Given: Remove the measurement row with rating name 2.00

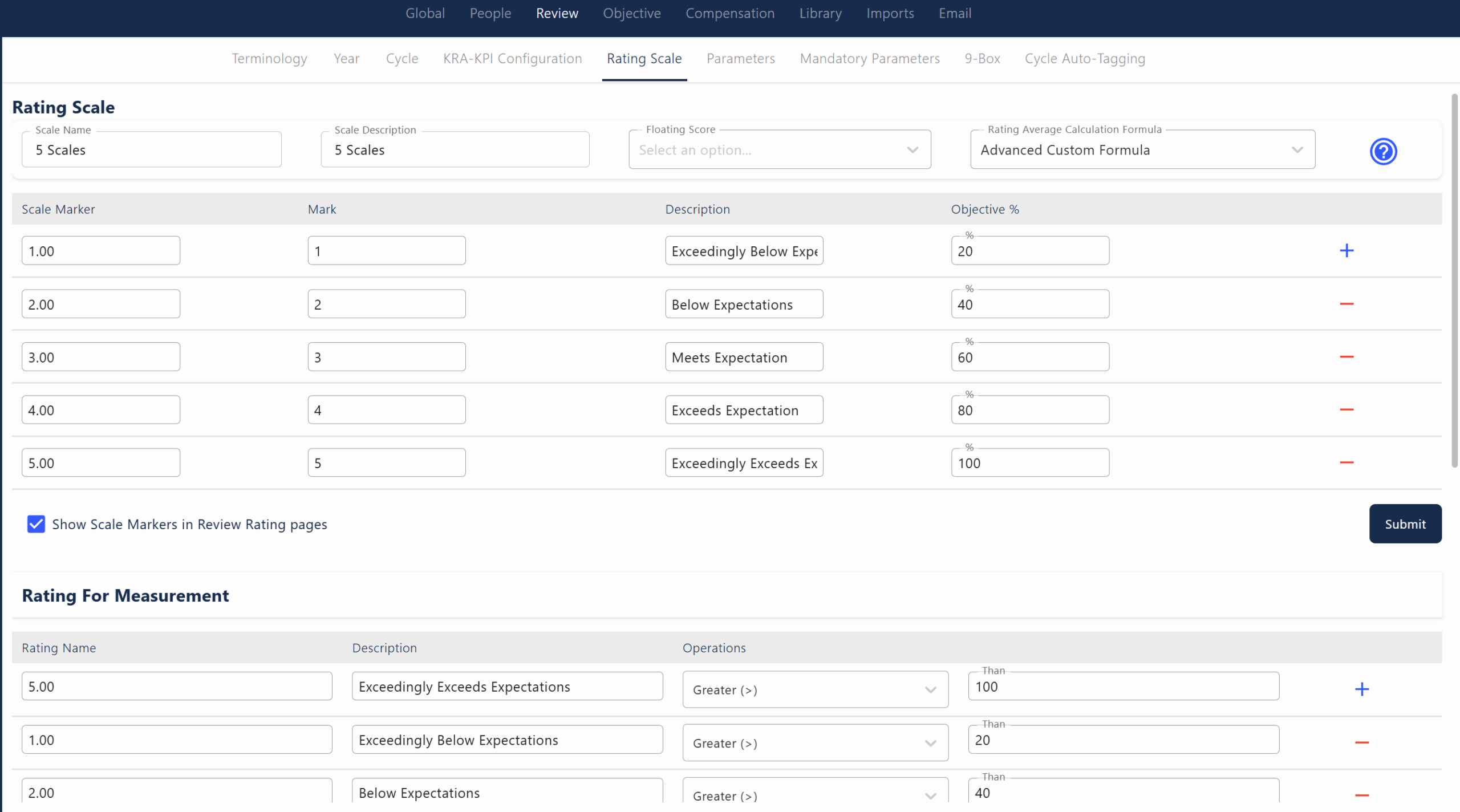Looking at the screenshot, I should click(1361, 795).
